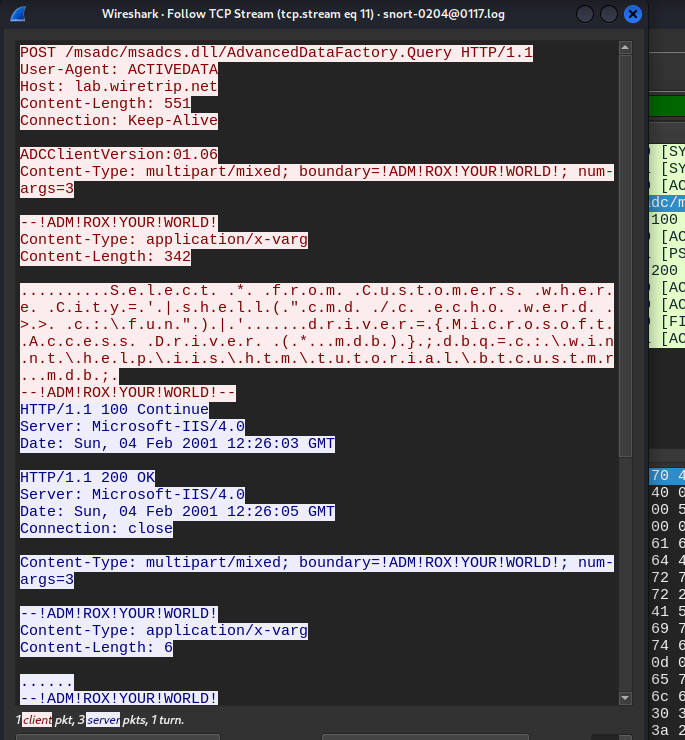The height and width of the screenshot is (740, 685).
Task: Click the Date line ending 12:26:03 GMT
Action: (177, 443)
